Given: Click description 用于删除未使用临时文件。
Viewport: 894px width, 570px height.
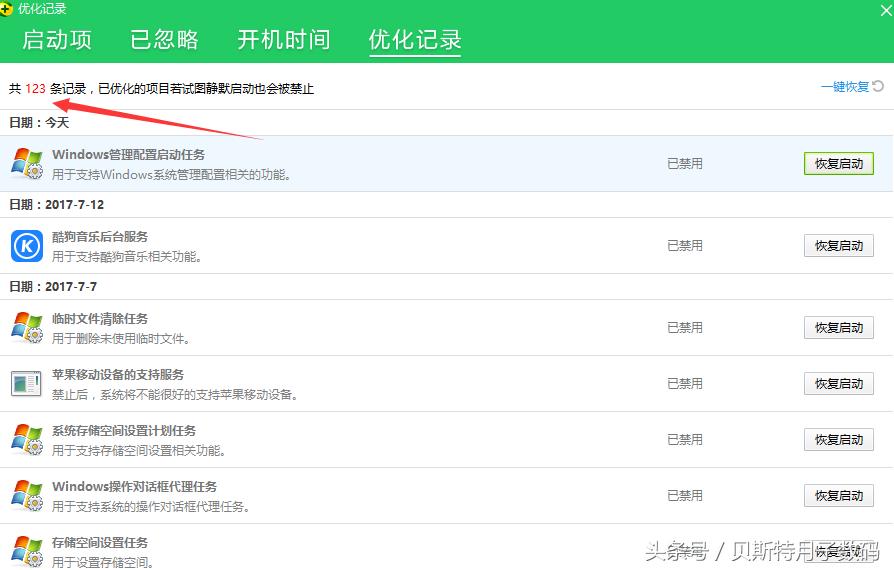Looking at the screenshot, I should pos(121,339).
